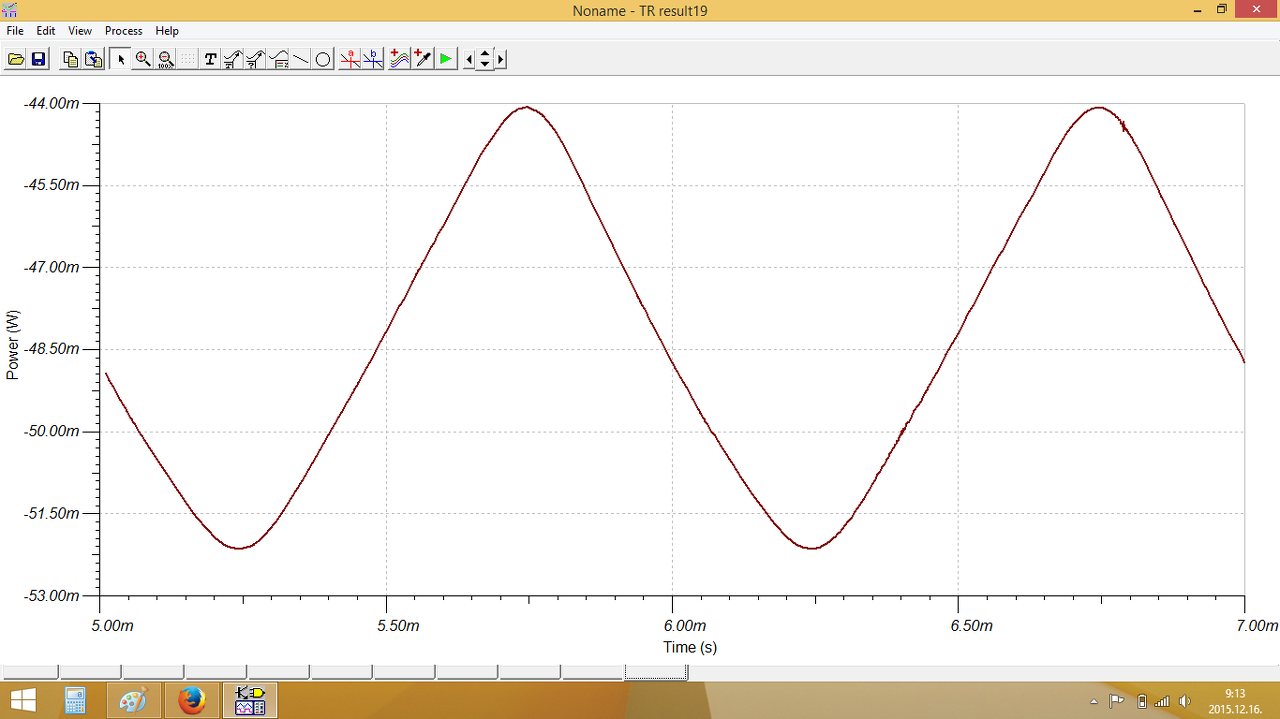
Task: Activate the zoom in magnifier
Action: [143, 59]
